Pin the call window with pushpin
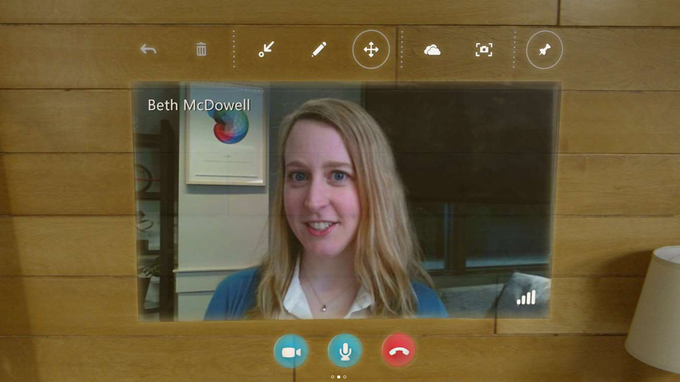The image size is (680, 382). (x=544, y=50)
